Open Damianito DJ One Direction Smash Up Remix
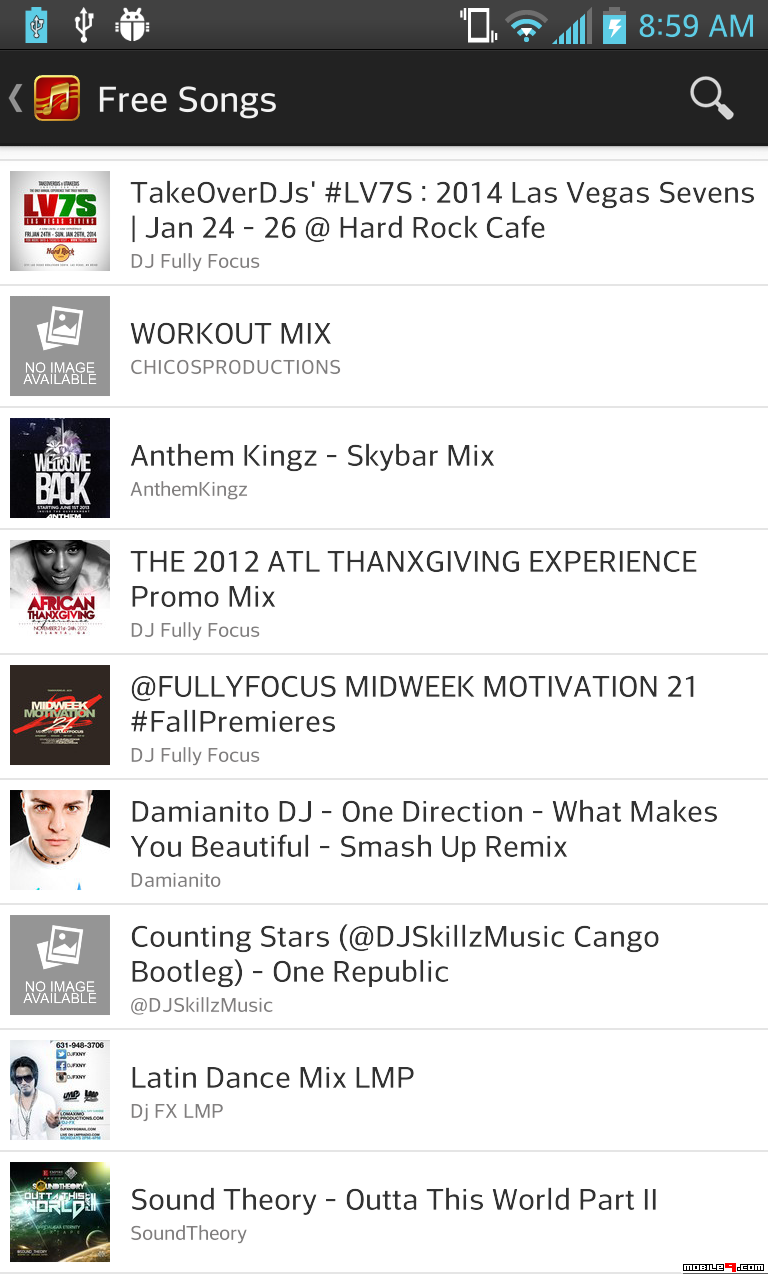 click(x=384, y=842)
